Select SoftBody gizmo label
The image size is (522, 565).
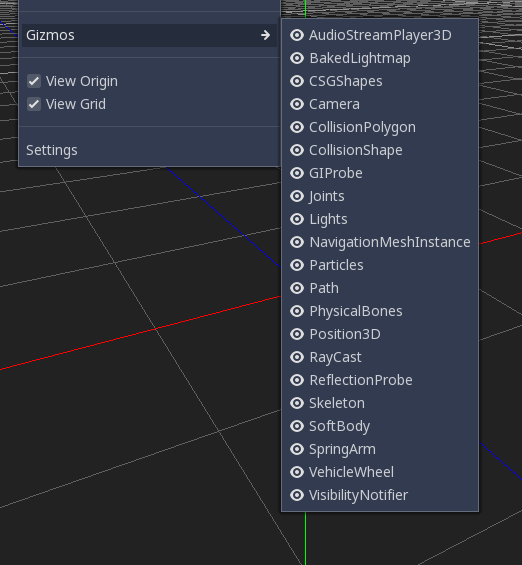coord(339,427)
